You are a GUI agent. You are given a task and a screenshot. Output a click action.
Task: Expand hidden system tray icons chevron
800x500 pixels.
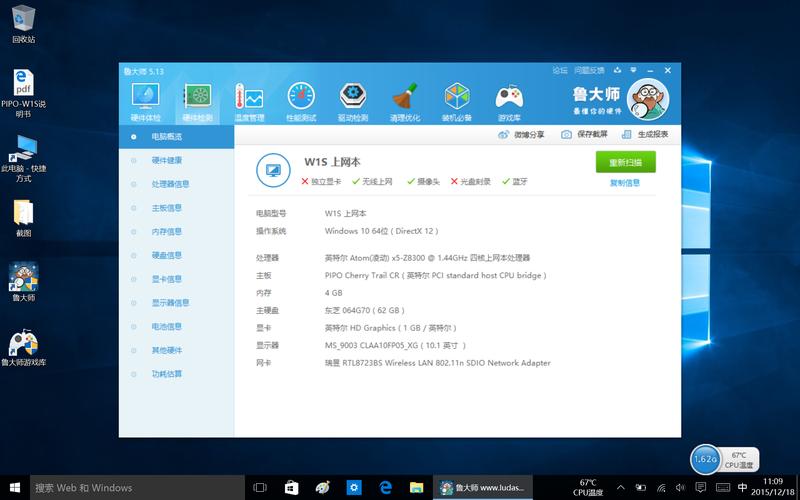[621, 488]
